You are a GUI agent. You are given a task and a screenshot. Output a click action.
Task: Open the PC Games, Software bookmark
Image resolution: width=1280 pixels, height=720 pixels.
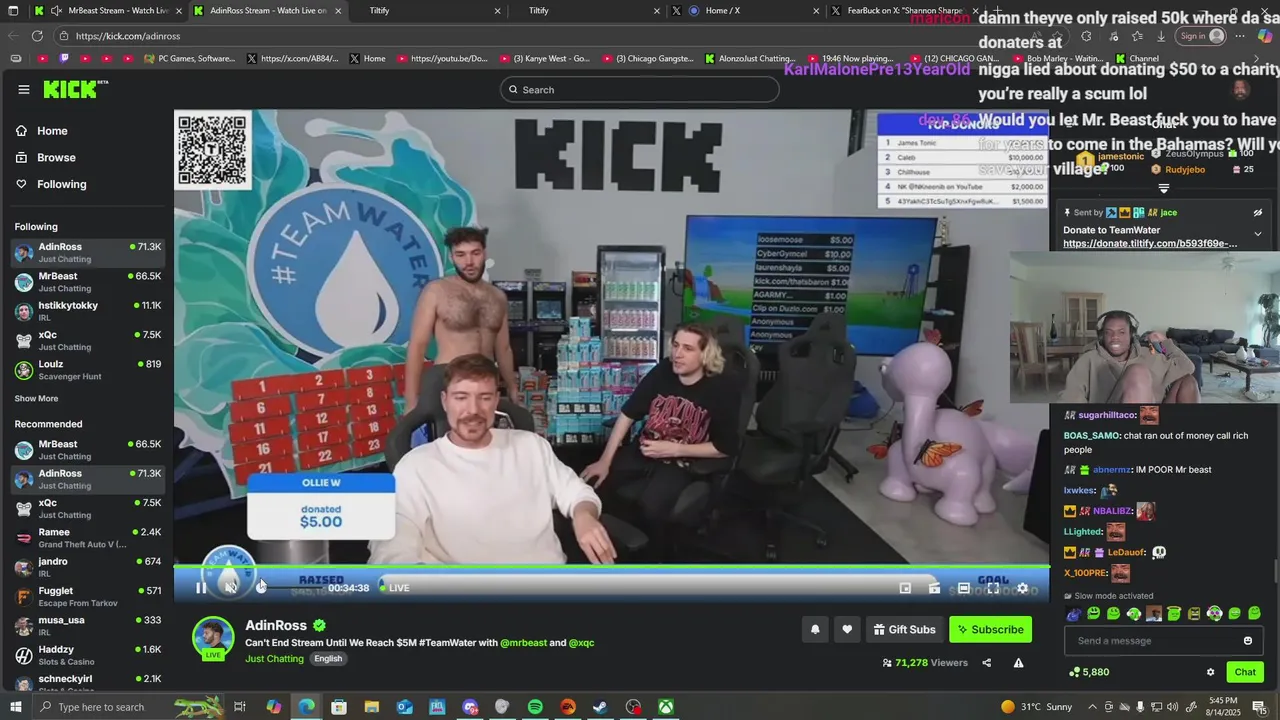coord(189,59)
